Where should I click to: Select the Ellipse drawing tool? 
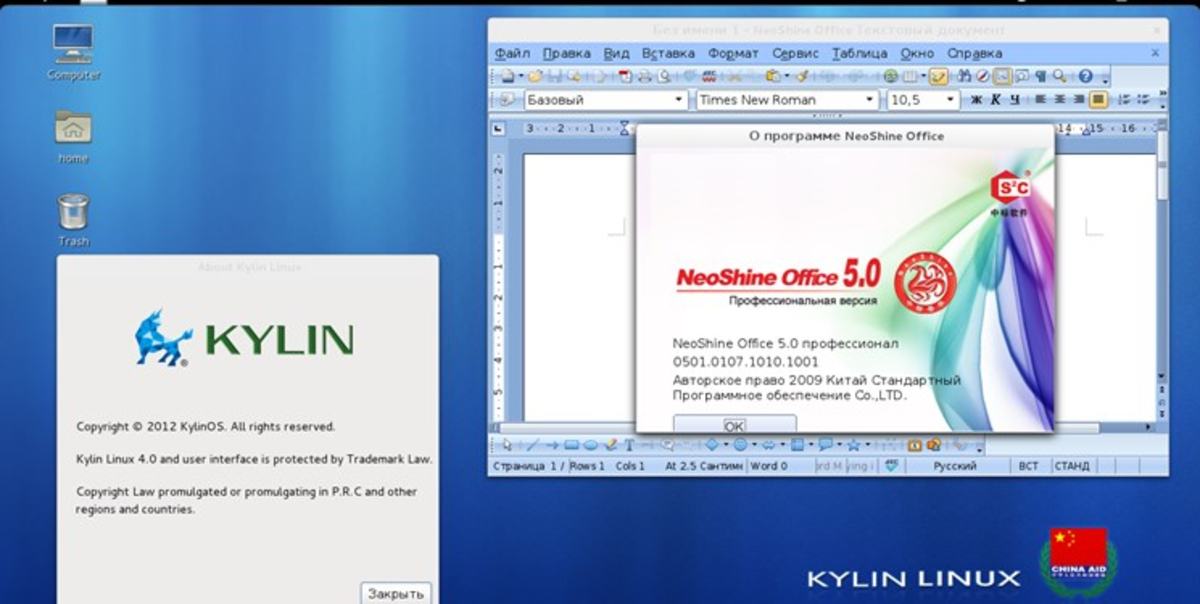point(590,445)
